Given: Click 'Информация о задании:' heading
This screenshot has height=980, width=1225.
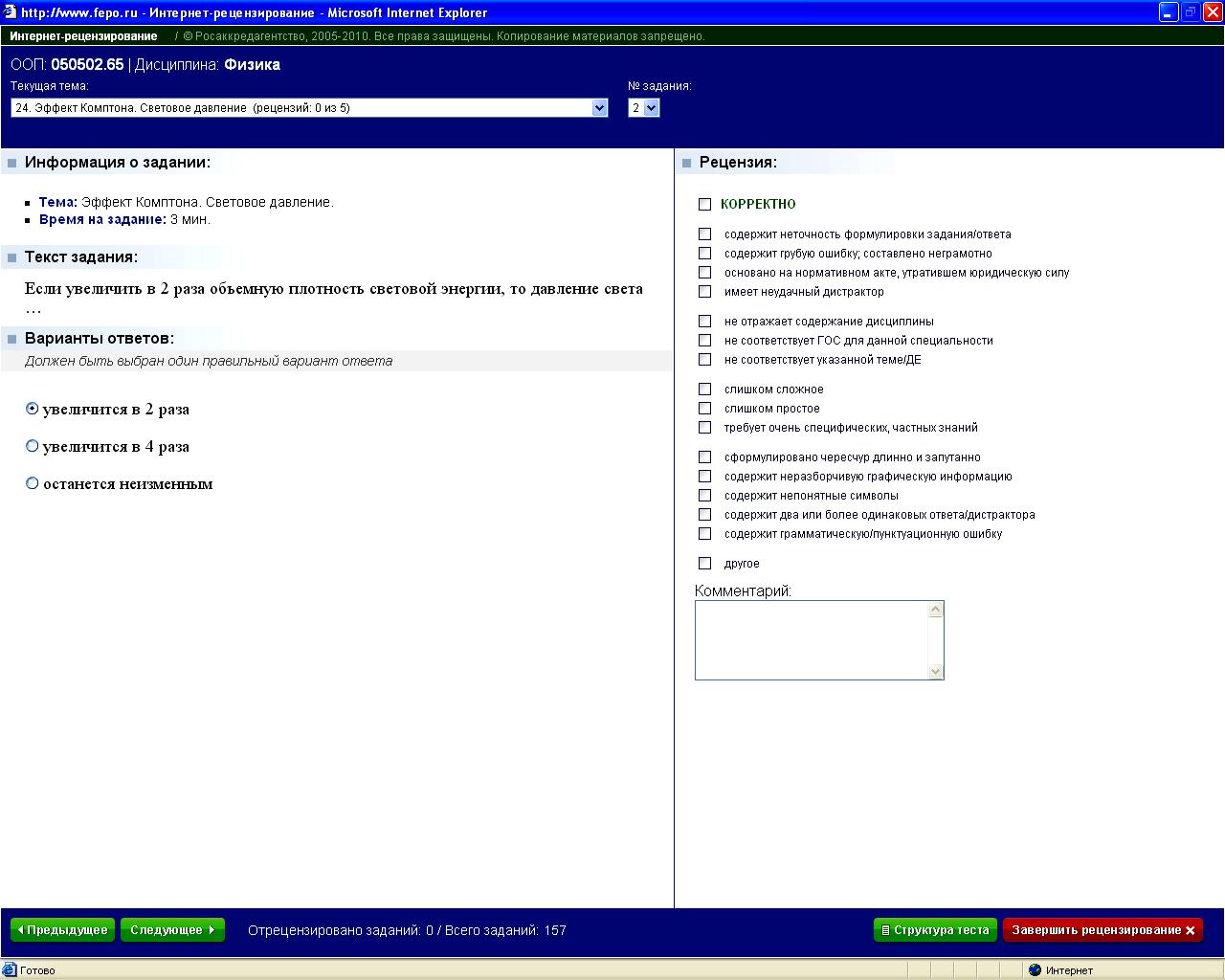Looking at the screenshot, I should pyautogui.click(x=118, y=162).
